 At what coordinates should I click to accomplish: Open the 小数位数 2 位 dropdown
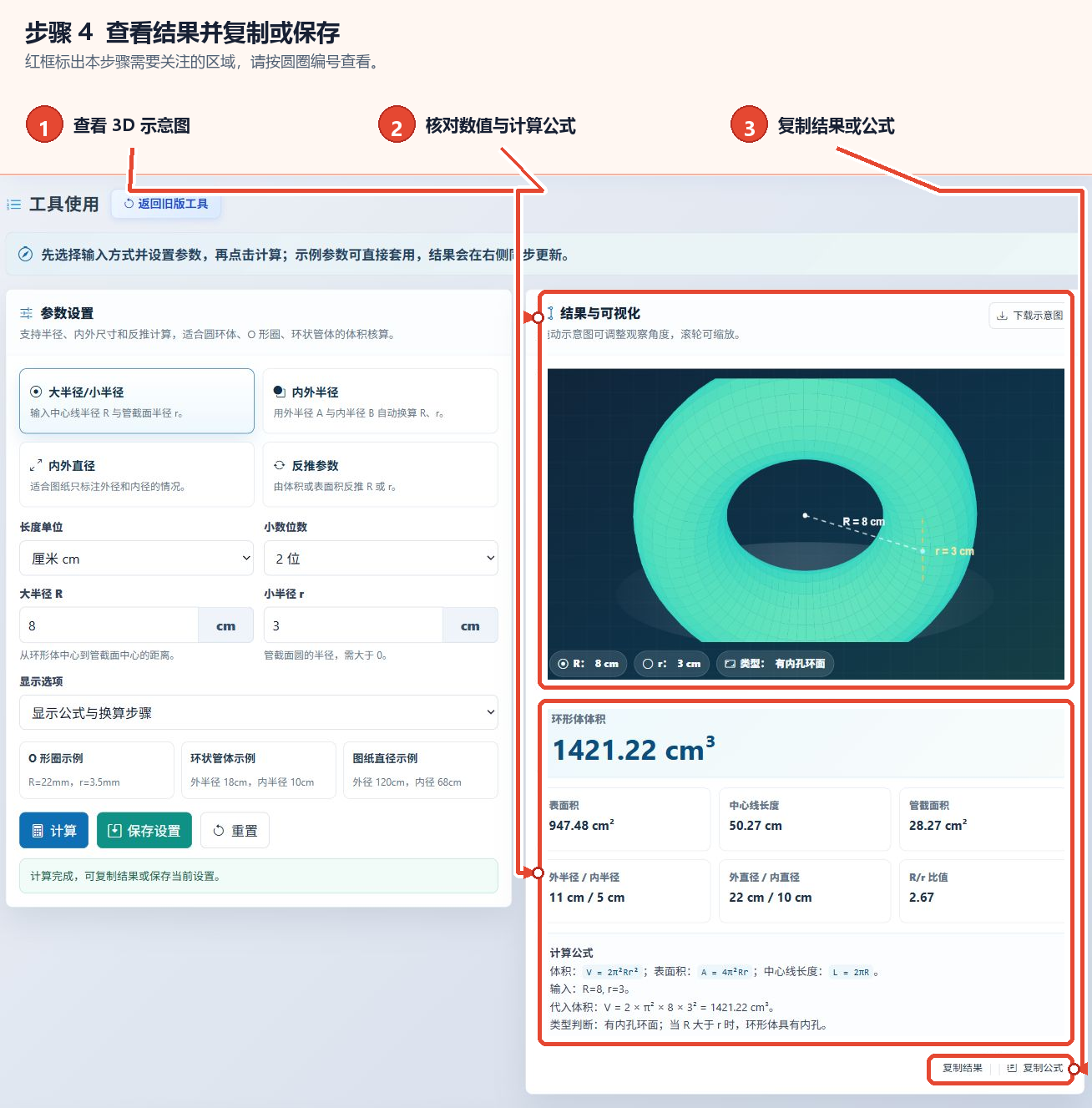coord(381,558)
